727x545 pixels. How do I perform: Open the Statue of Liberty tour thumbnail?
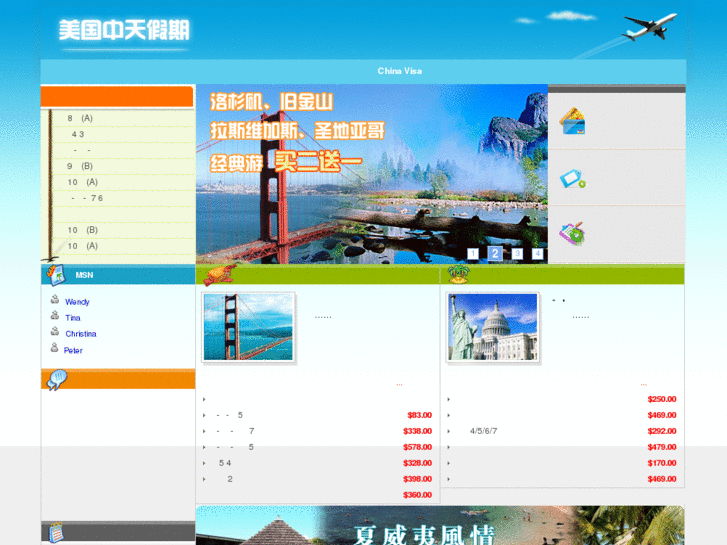point(493,327)
